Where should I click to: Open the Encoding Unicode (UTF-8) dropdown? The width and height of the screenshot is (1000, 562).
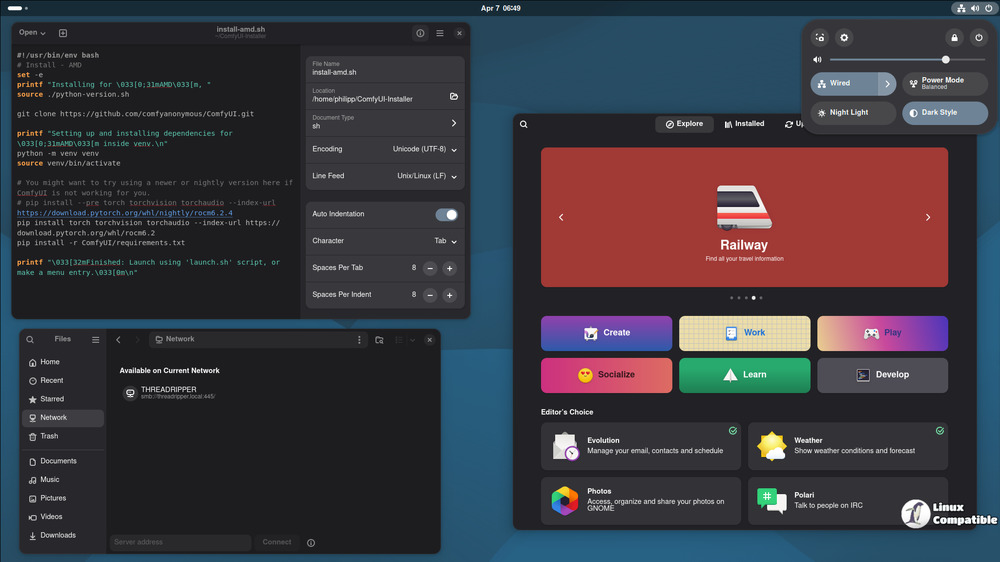[425, 149]
